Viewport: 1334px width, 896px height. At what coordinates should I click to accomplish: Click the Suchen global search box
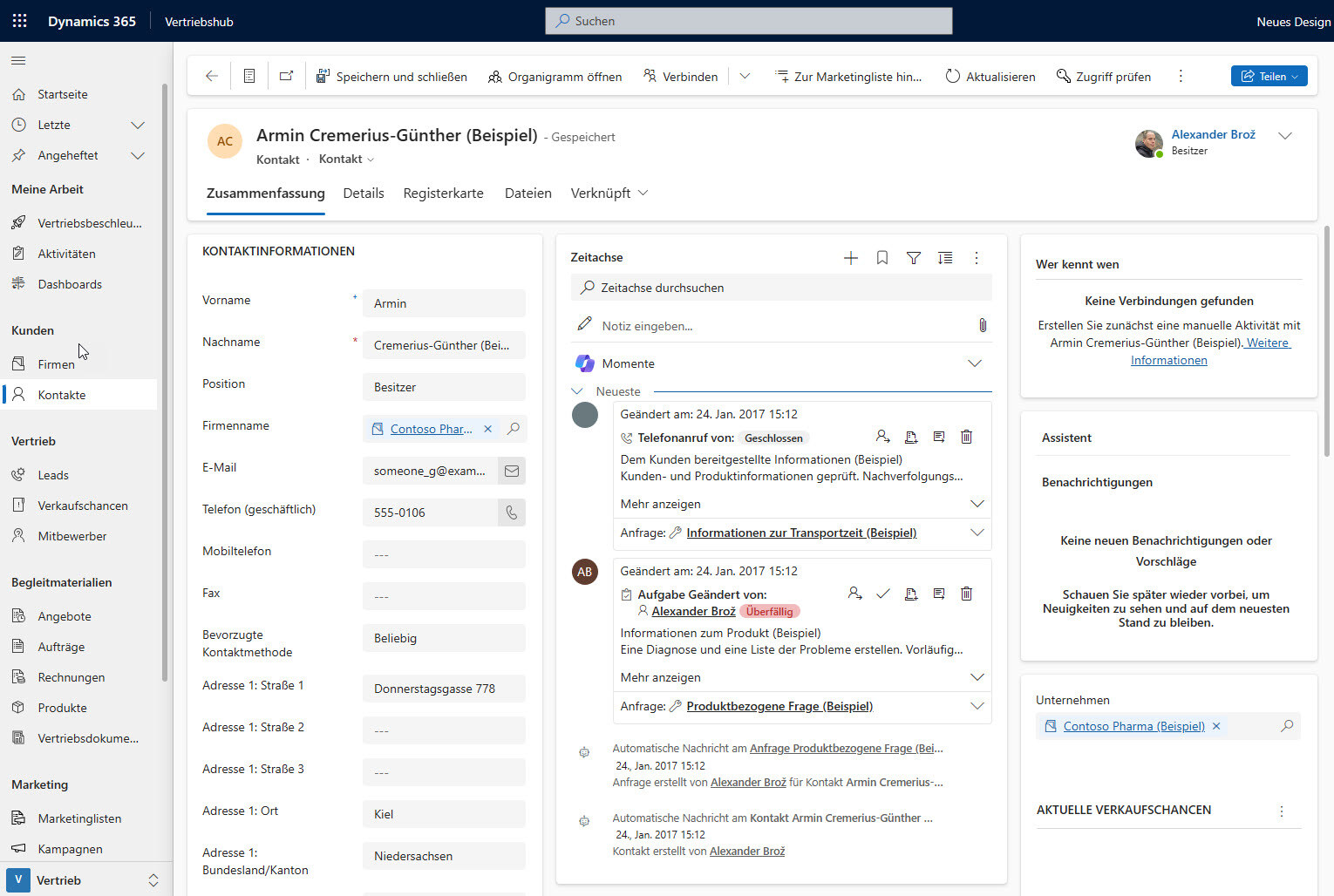(x=749, y=21)
